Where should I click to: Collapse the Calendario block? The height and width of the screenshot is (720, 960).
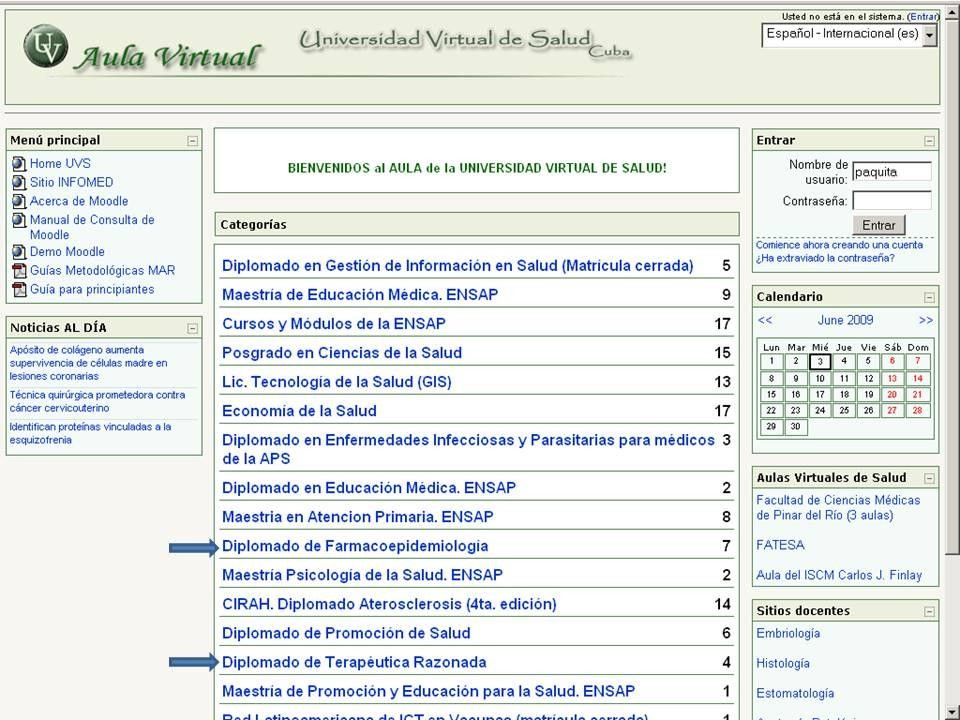932,296
